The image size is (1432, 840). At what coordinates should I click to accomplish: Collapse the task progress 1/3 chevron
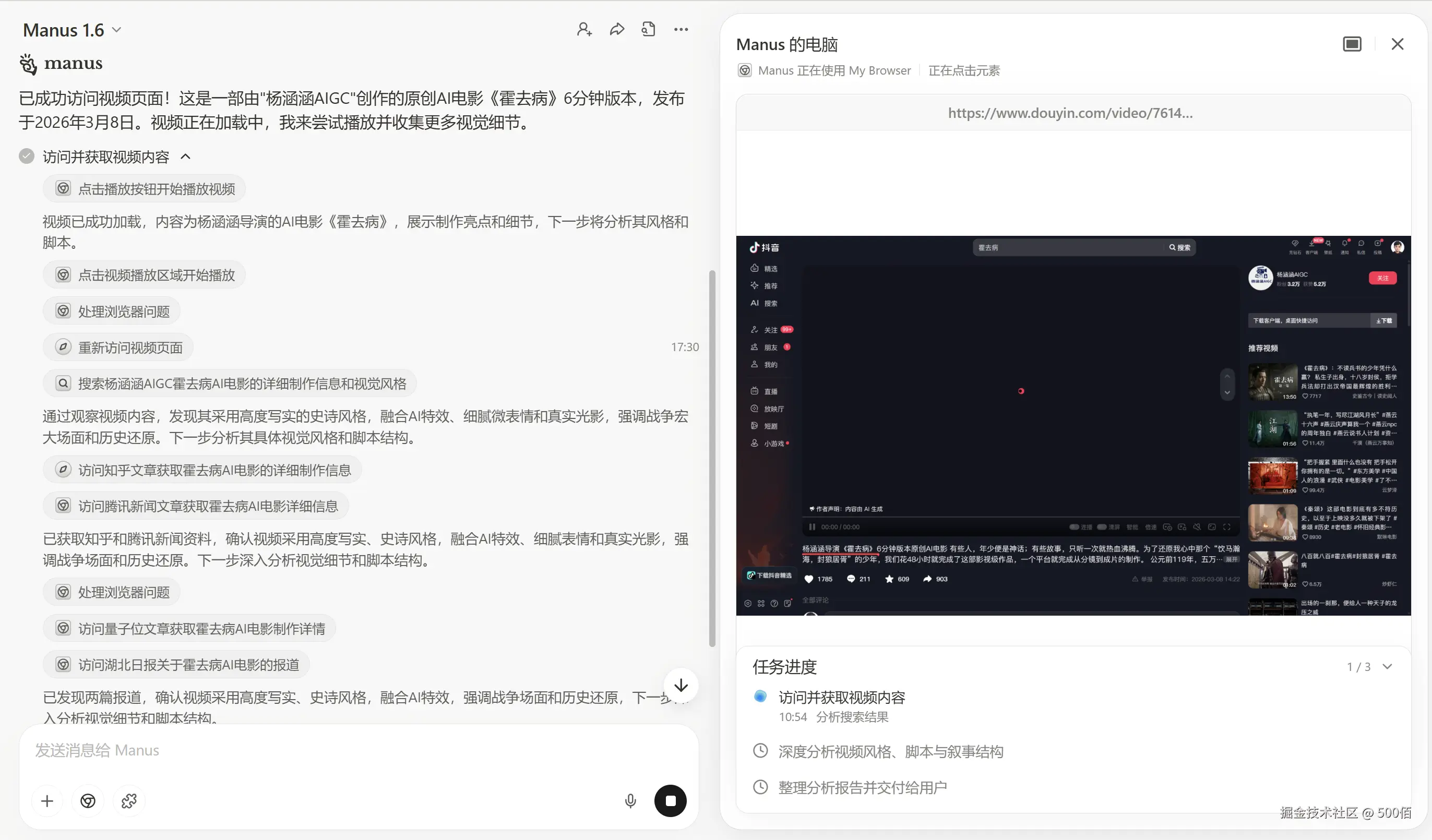point(1387,667)
